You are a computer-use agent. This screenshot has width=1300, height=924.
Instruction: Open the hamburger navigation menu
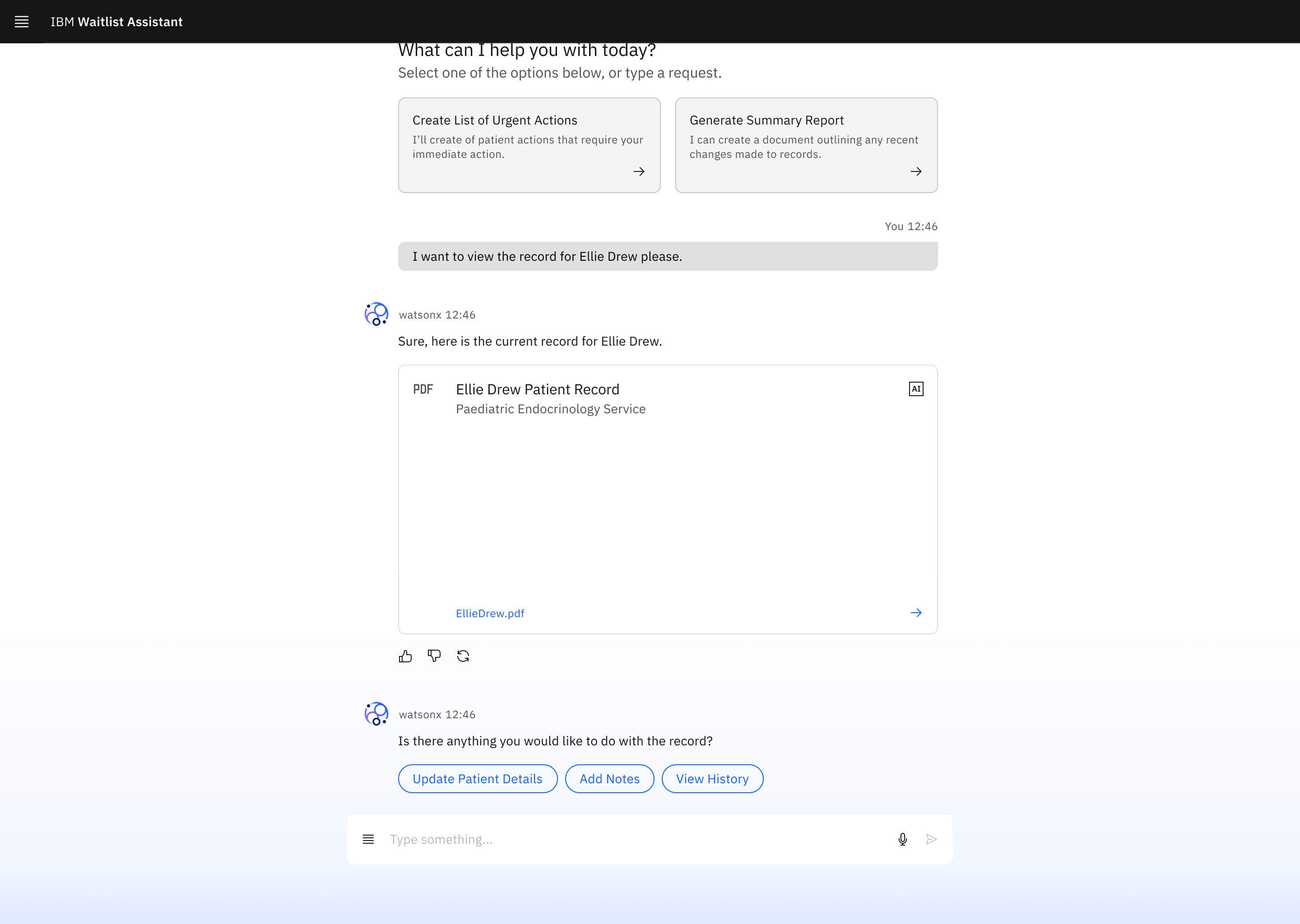(x=22, y=22)
